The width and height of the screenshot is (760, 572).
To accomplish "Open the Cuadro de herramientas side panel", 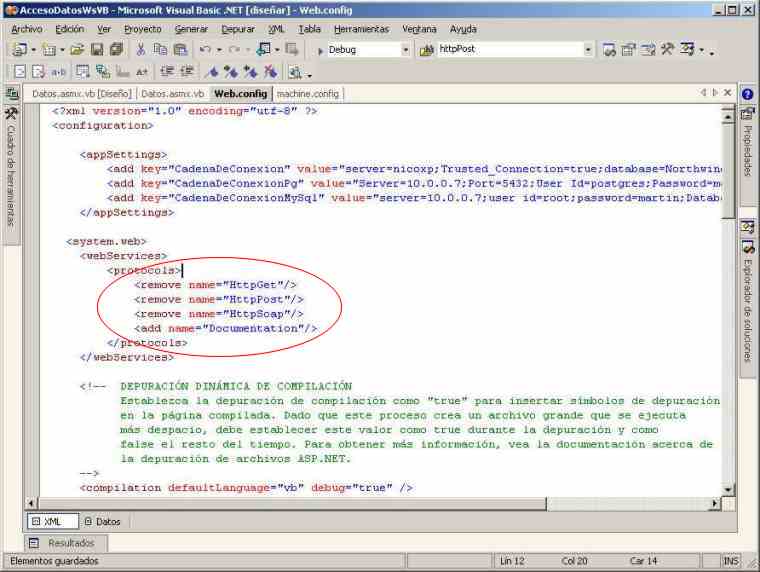I will tap(11, 175).
